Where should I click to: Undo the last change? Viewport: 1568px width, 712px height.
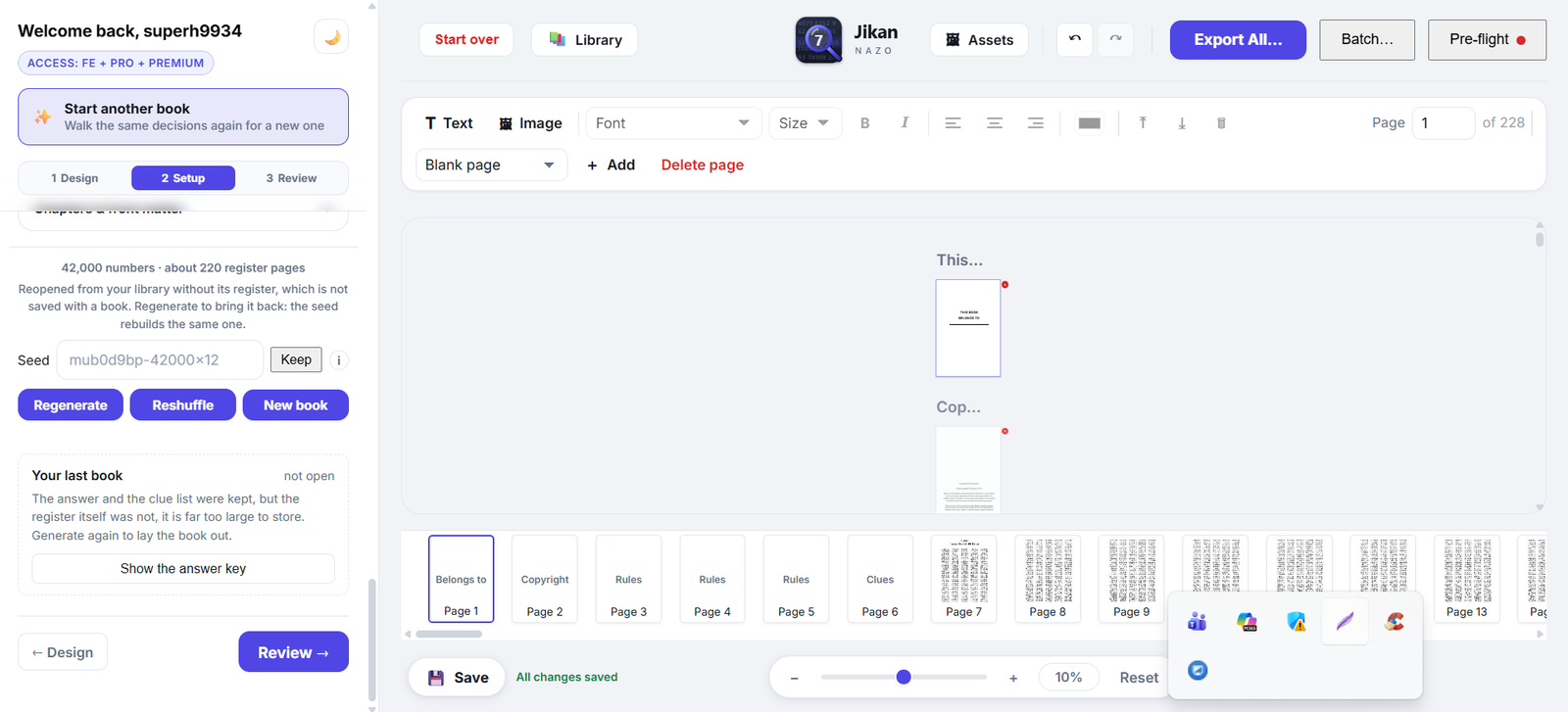coord(1075,39)
